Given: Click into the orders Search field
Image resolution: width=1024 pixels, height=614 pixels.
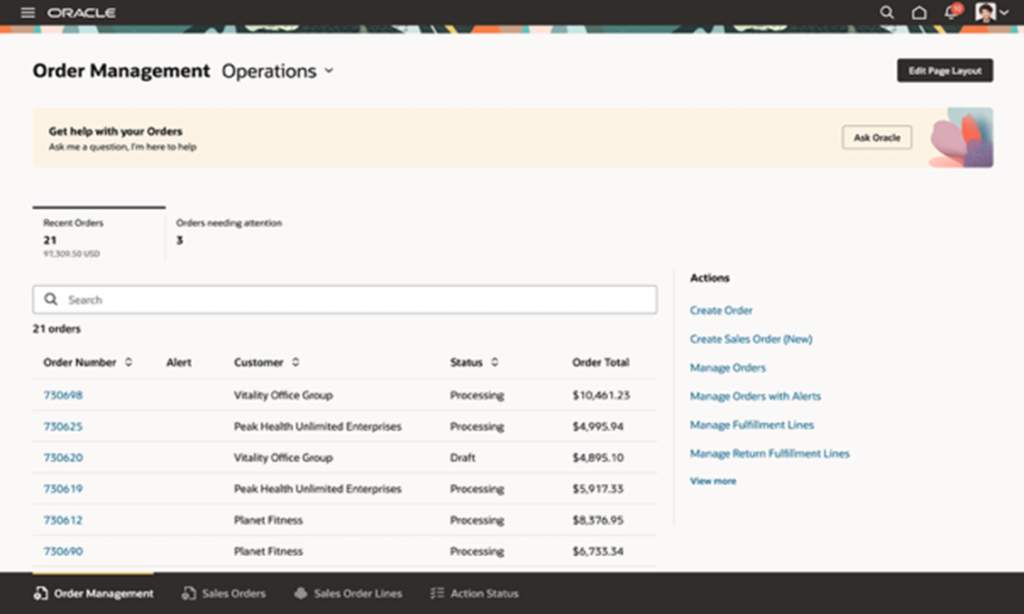Looking at the screenshot, I should point(345,299).
